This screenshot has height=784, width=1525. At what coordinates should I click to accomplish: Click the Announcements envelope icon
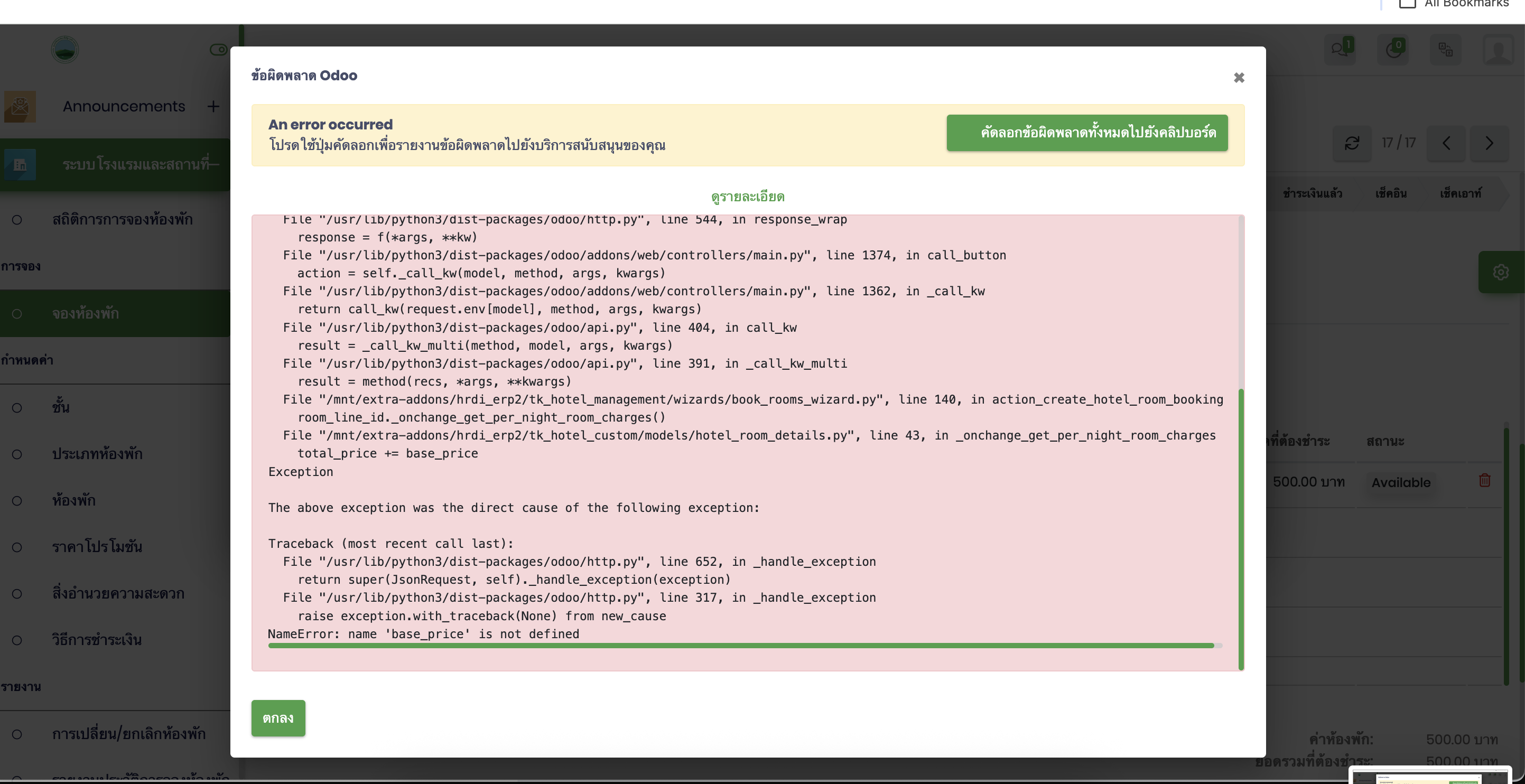tap(20, 107)
